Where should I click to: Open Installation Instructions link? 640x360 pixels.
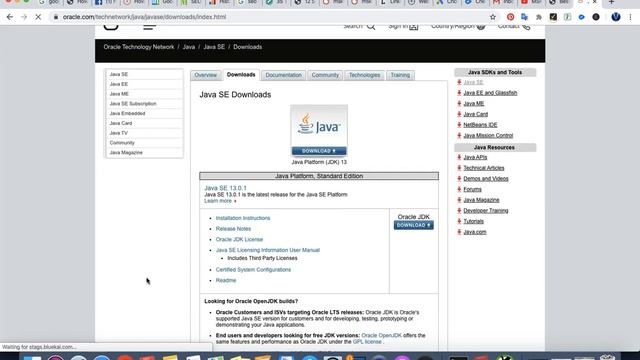(x=243, y=218)
